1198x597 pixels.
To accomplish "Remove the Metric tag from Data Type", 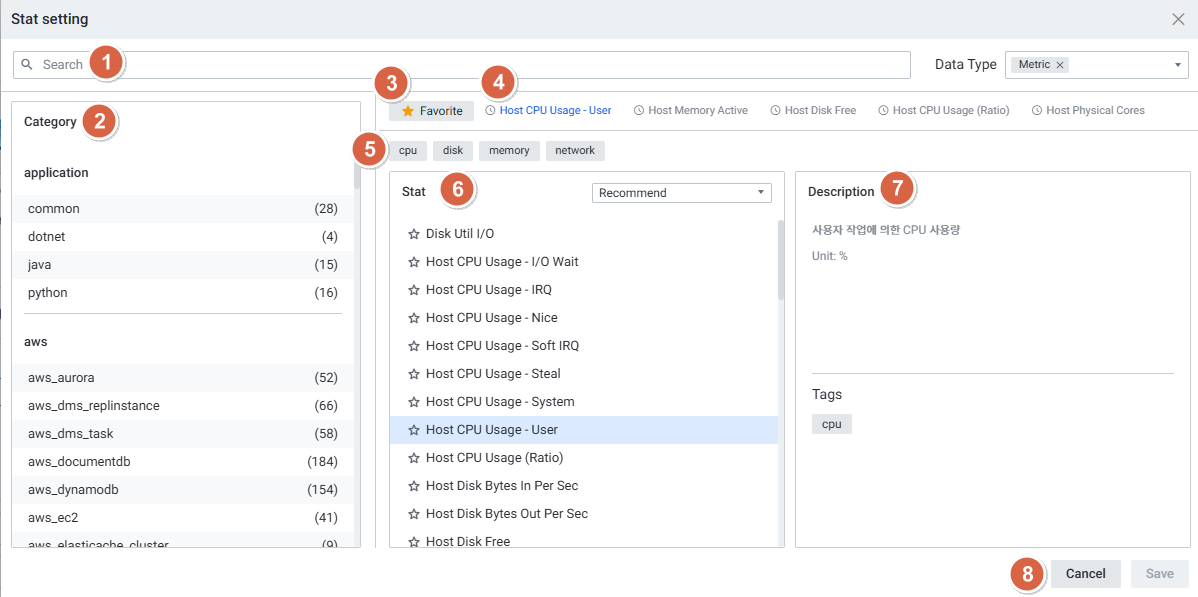I will click(x=1060, y=65).
